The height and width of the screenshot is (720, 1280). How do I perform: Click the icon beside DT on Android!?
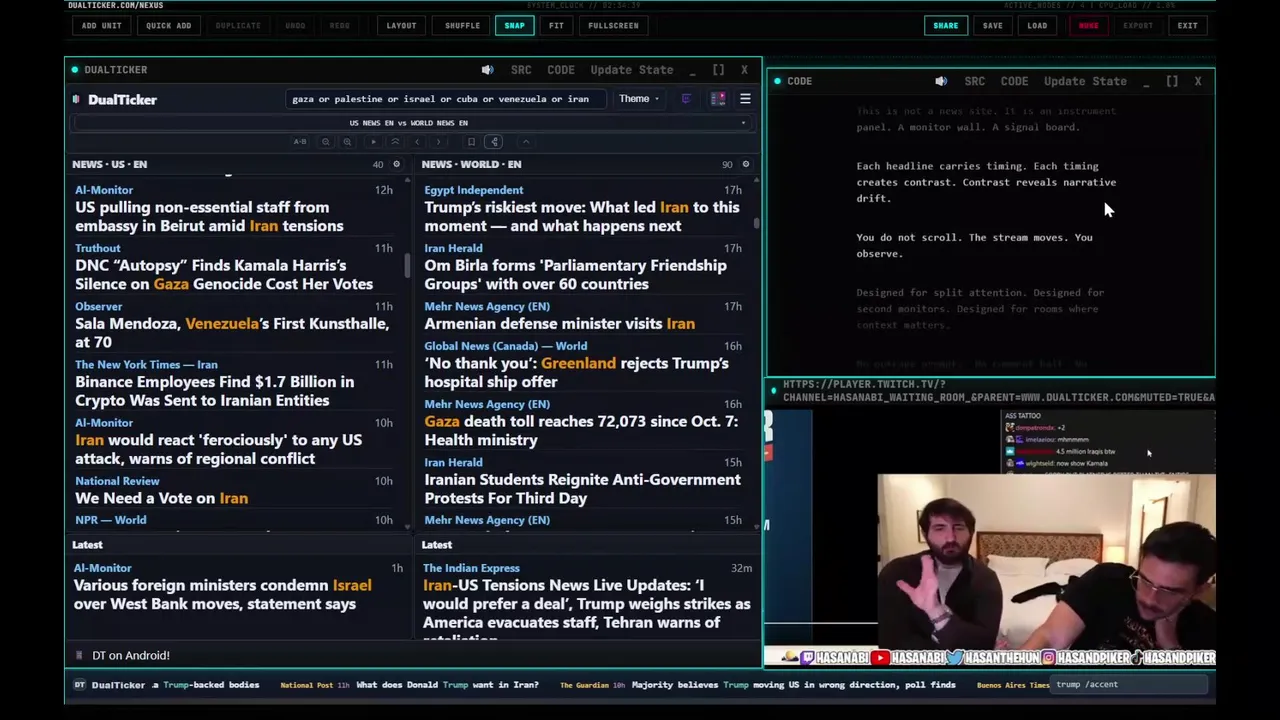pyautogui.click(x=79, y=655)
